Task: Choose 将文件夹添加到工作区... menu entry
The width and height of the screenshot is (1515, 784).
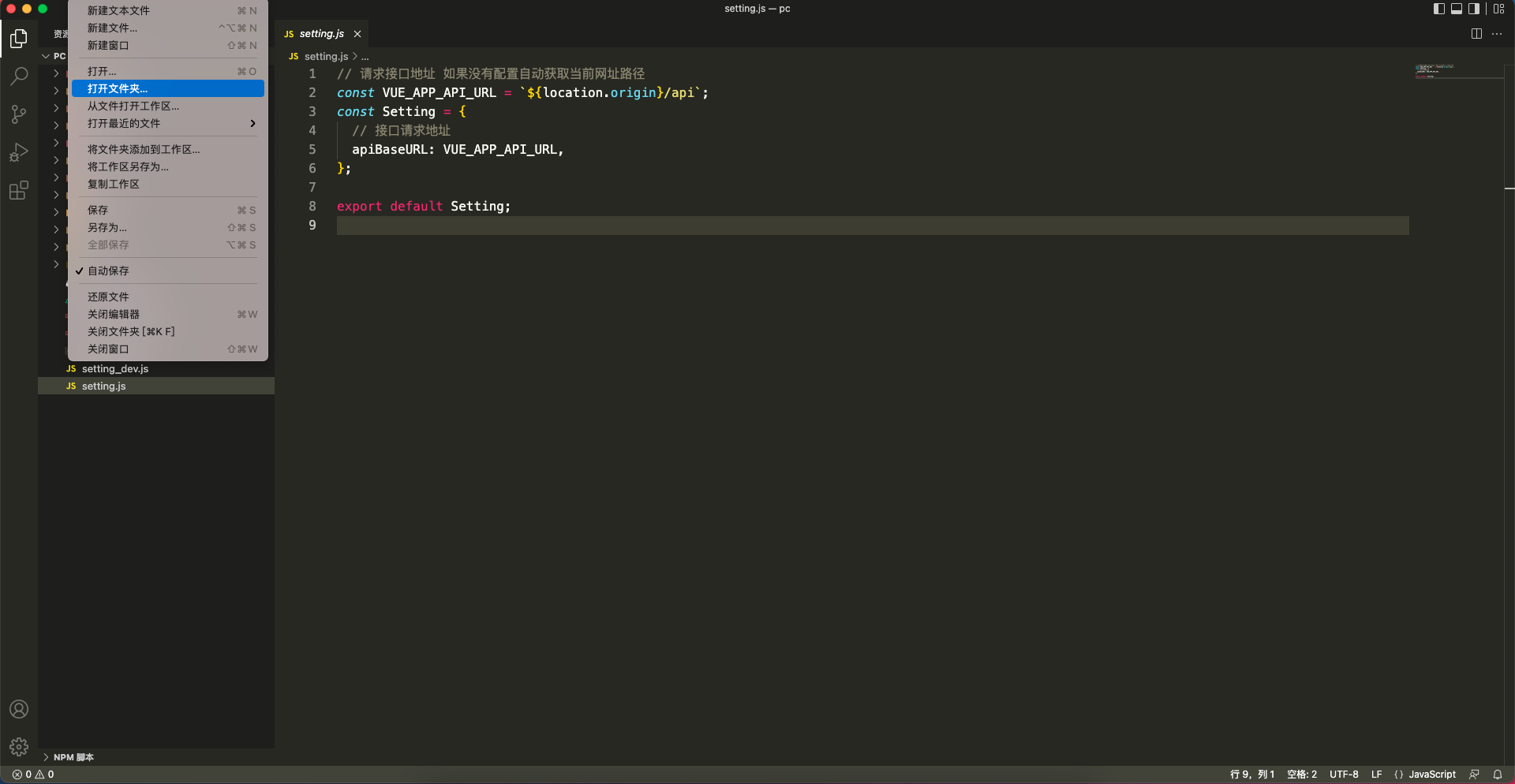Action: click(166, 150)
